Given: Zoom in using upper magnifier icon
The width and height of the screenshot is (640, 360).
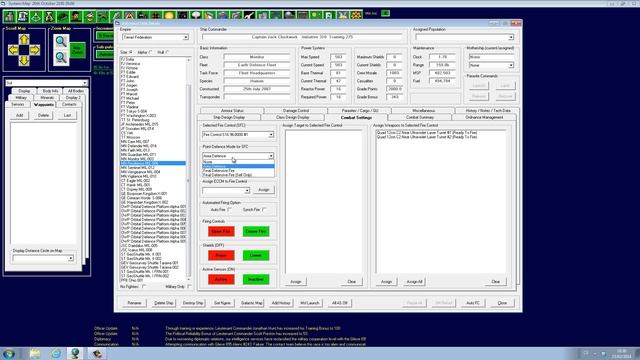Looking at the screenshot, I should [61, 41].
